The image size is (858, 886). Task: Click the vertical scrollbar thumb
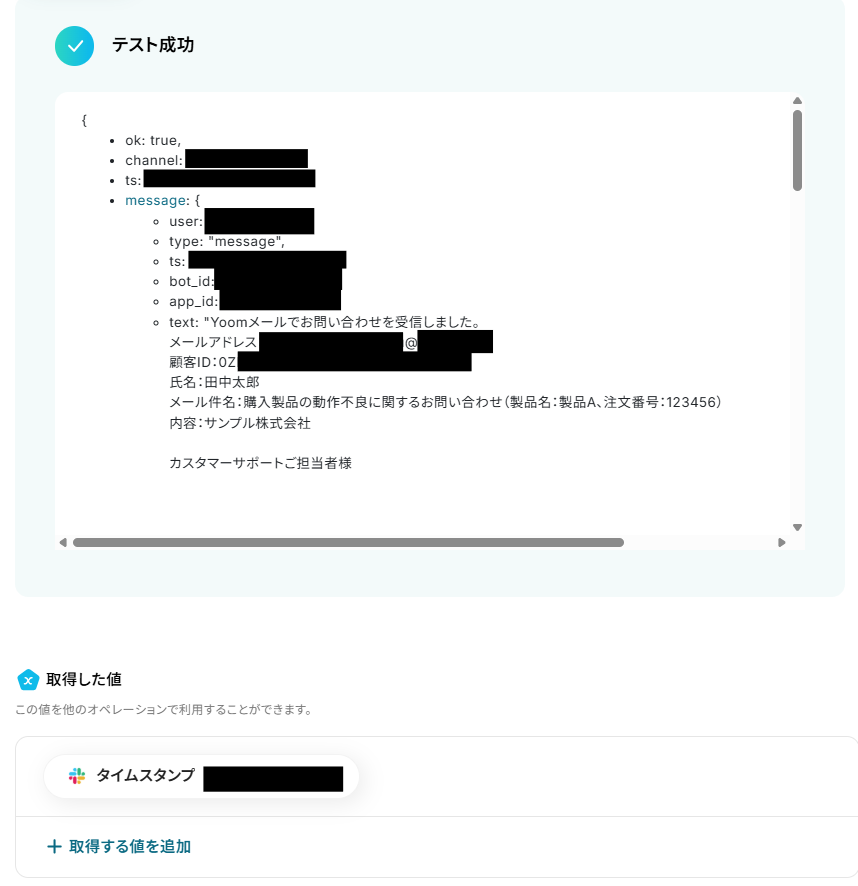click(798, 150)
